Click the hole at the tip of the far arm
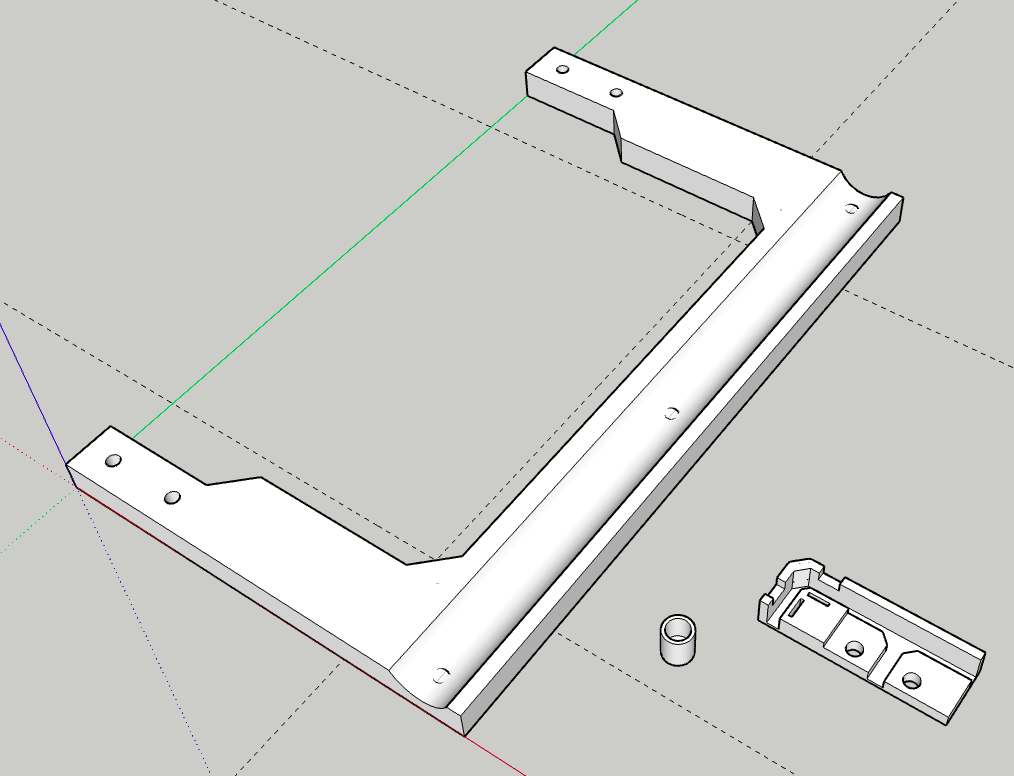 click(x=563, y=69)
